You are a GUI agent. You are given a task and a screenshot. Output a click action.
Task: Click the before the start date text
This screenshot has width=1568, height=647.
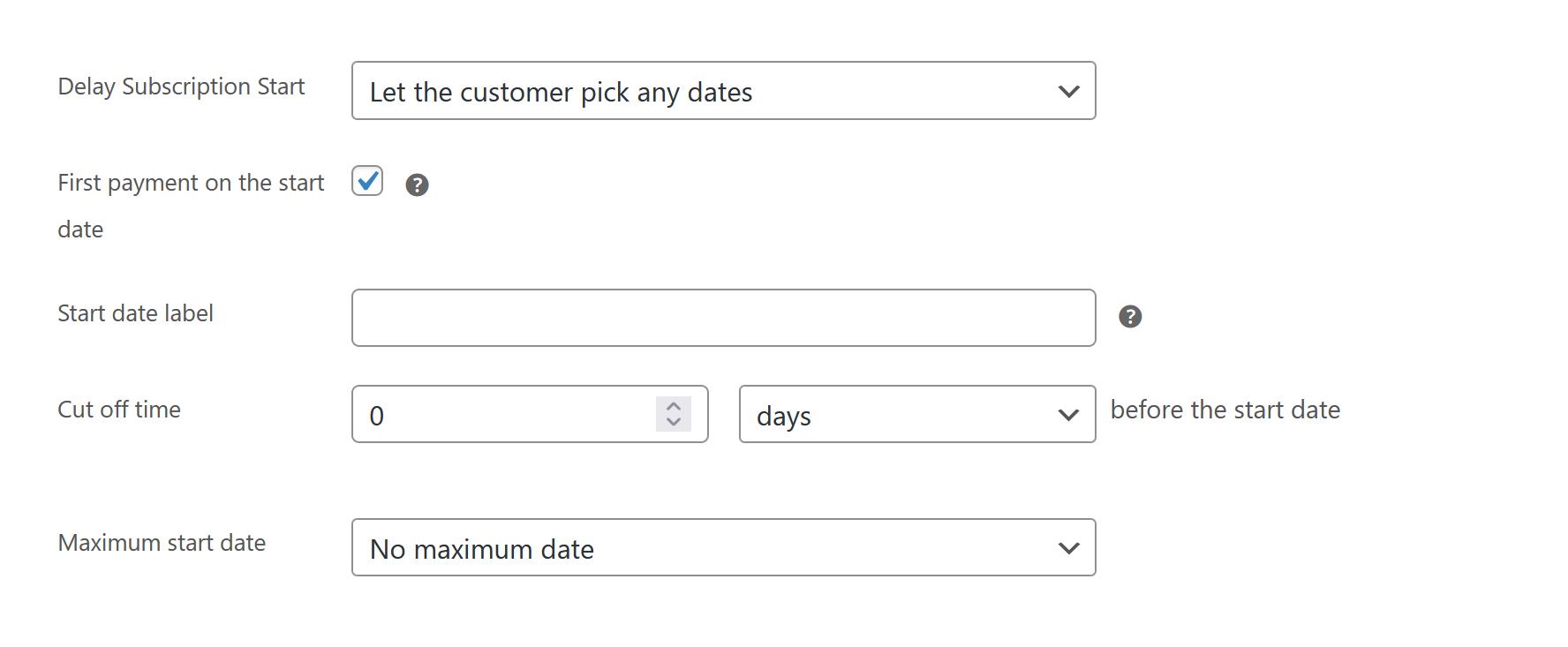pyautogui.click(x=1225, y=410)
